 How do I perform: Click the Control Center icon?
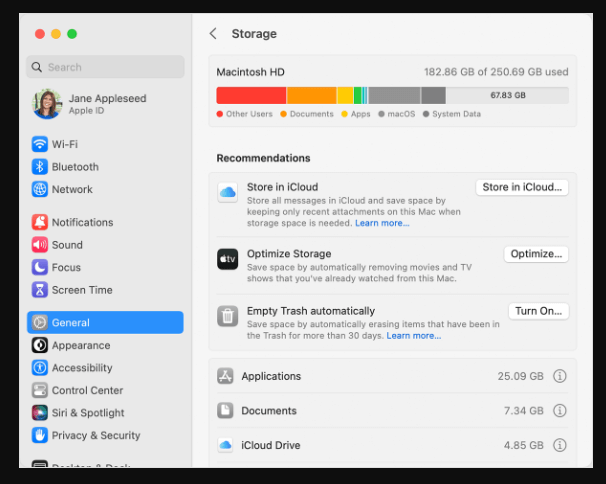point(40,390)
